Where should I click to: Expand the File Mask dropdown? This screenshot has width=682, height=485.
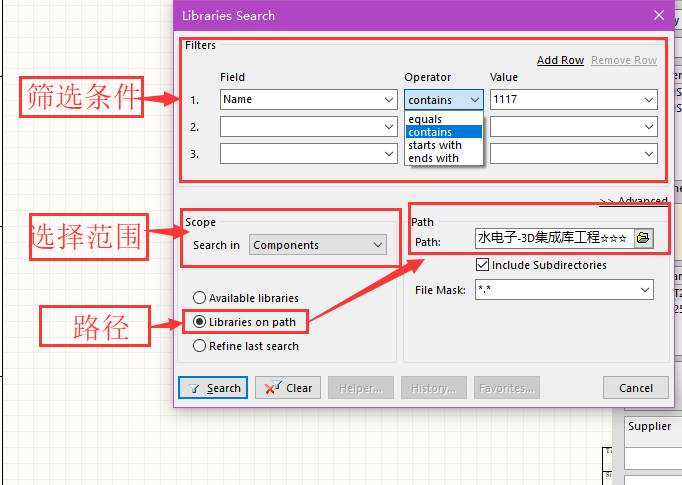click(645, 290)
